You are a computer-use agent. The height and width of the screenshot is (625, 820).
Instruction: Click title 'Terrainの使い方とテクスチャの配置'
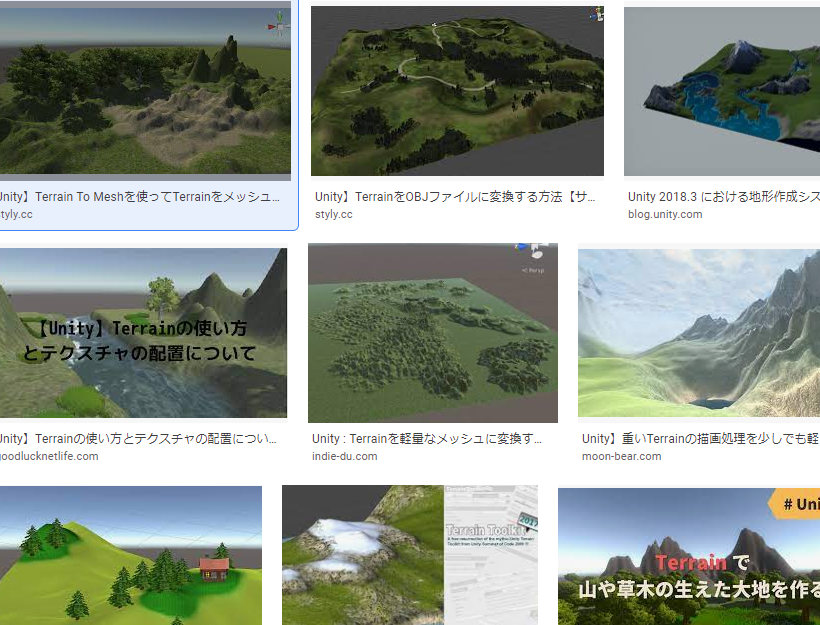[x=138, y=438]
